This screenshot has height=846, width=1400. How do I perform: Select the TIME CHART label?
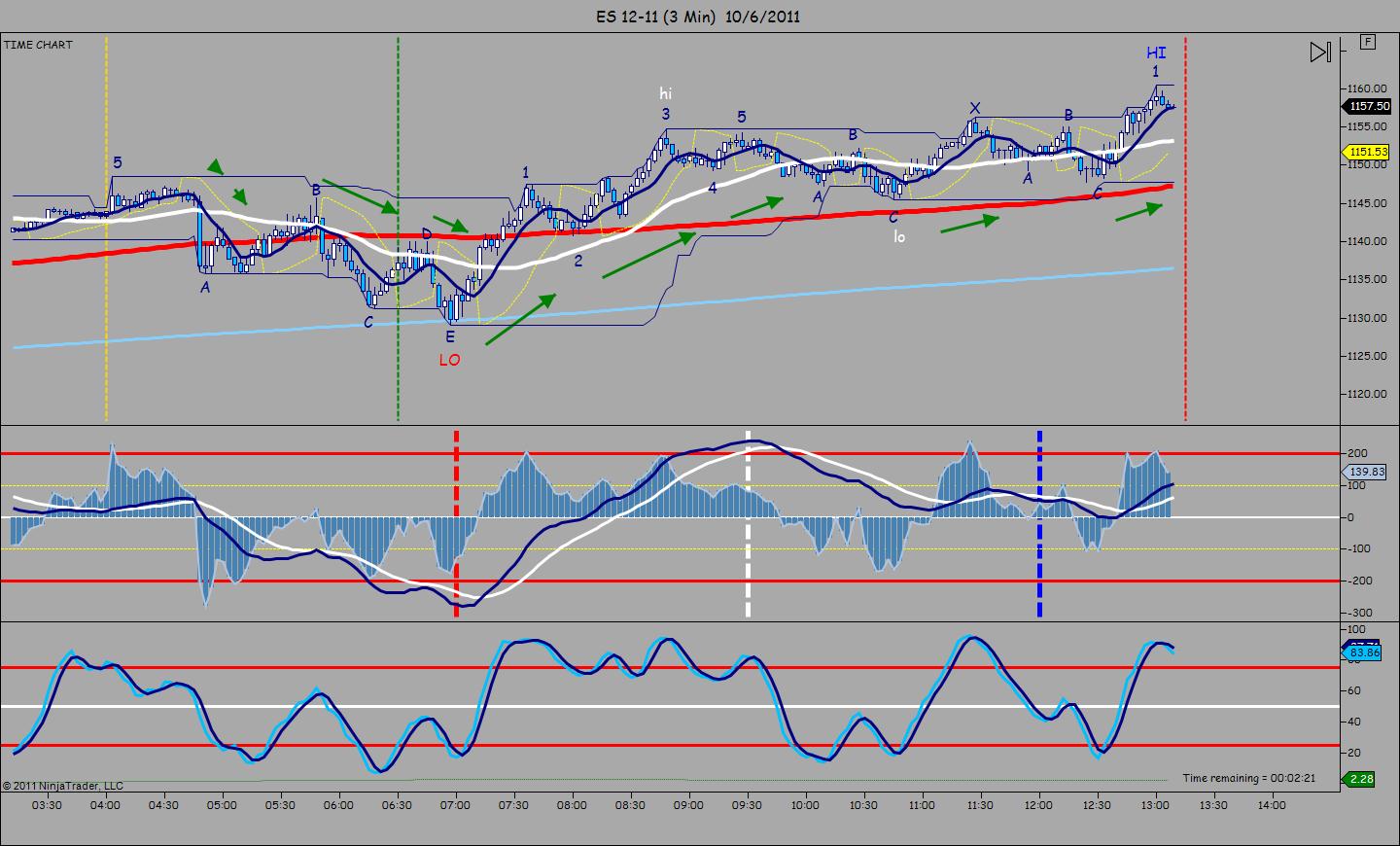(x=38, y=45)
